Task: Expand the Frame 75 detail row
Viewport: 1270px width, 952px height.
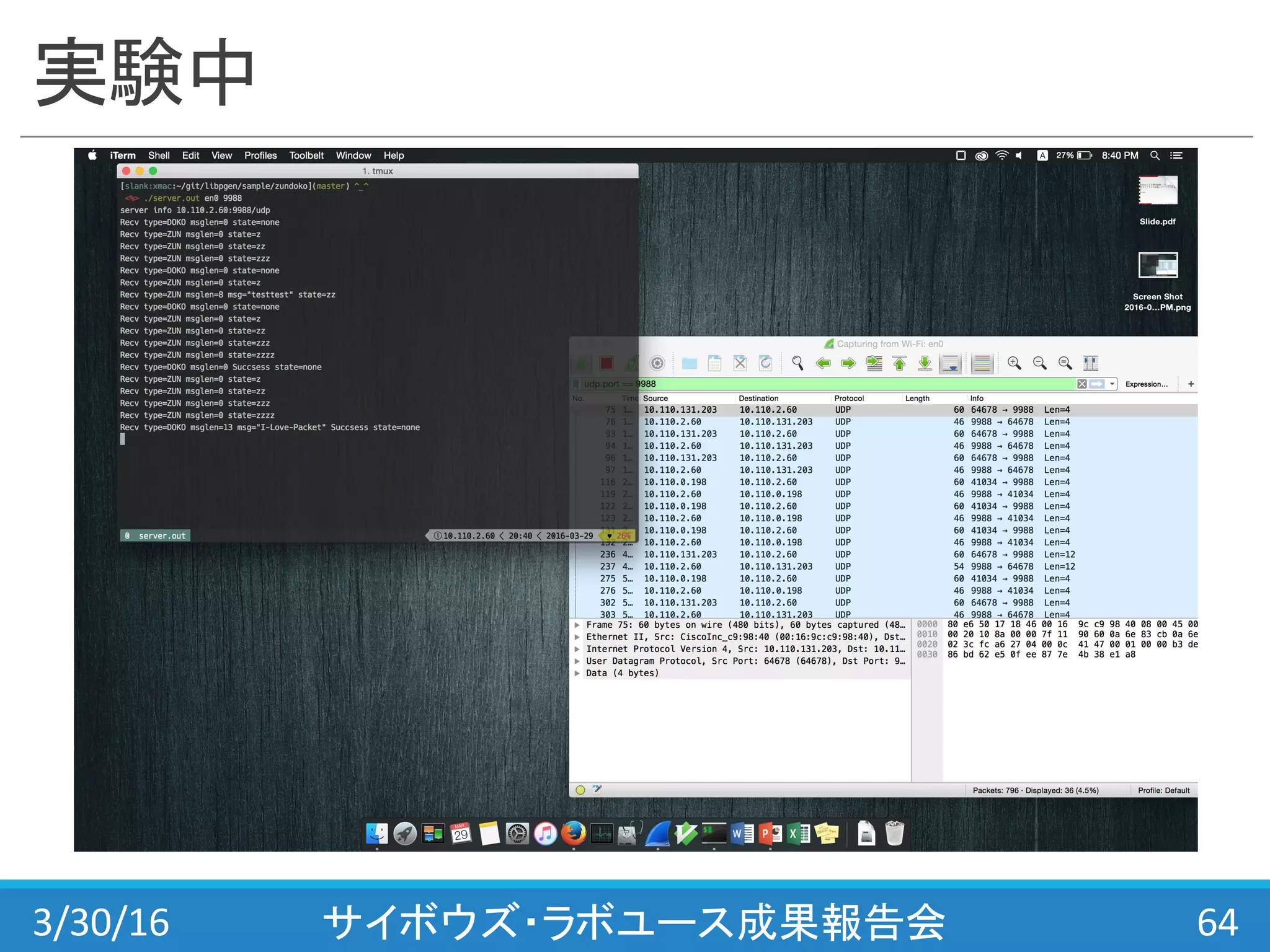Action: coord(577,625)
